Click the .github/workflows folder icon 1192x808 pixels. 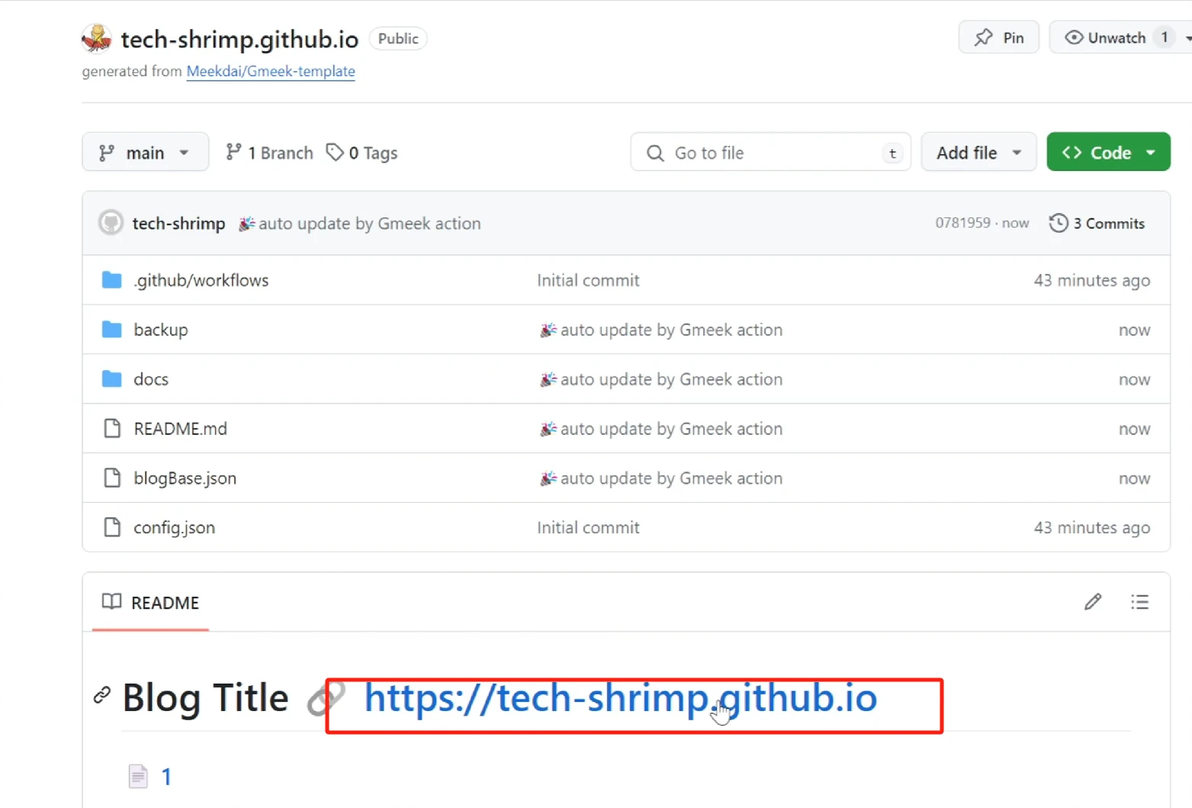coord(112,280)
